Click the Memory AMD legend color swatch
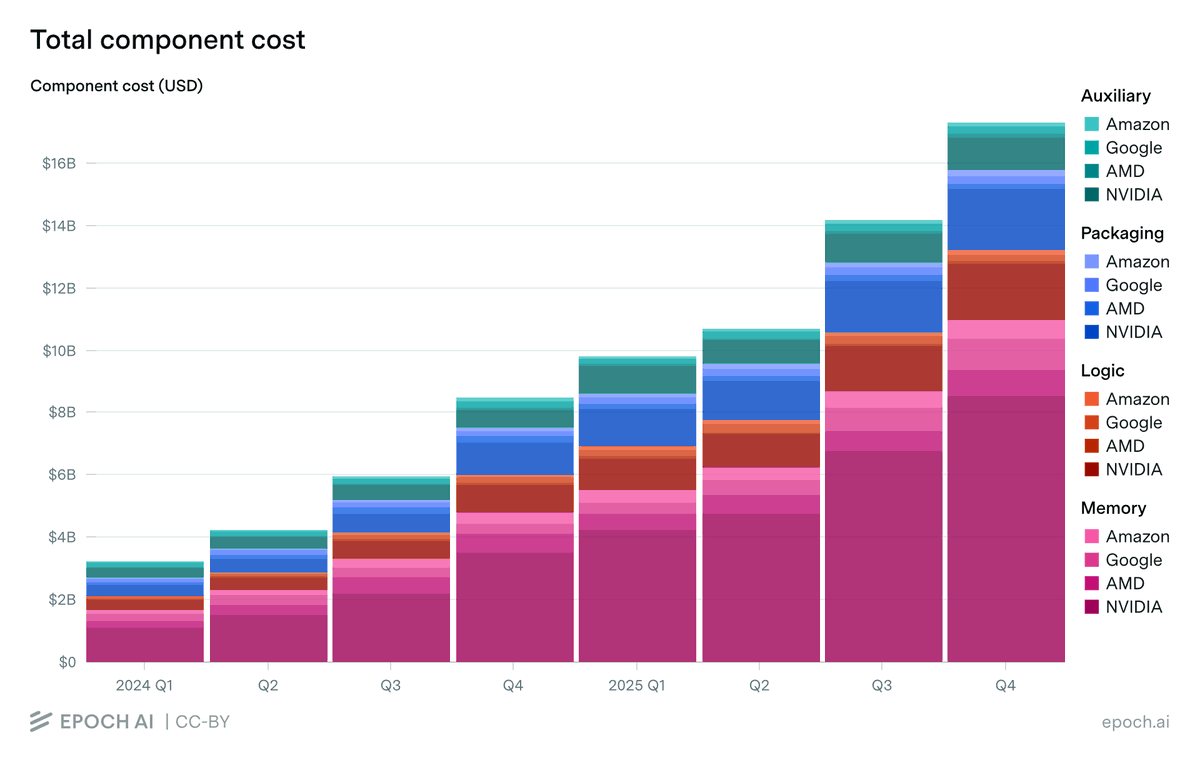This screenshot has width=1200, height=775. 1092,584
